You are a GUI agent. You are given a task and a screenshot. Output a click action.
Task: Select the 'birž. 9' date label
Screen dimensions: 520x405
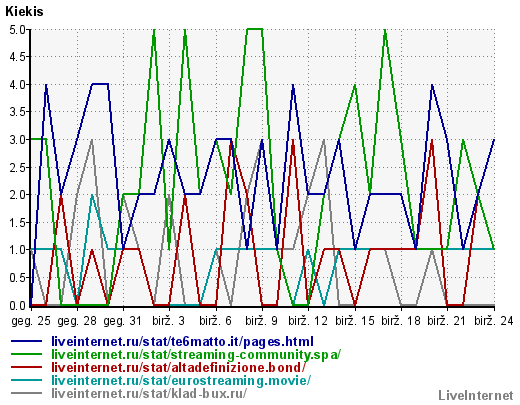pos(261,321)
